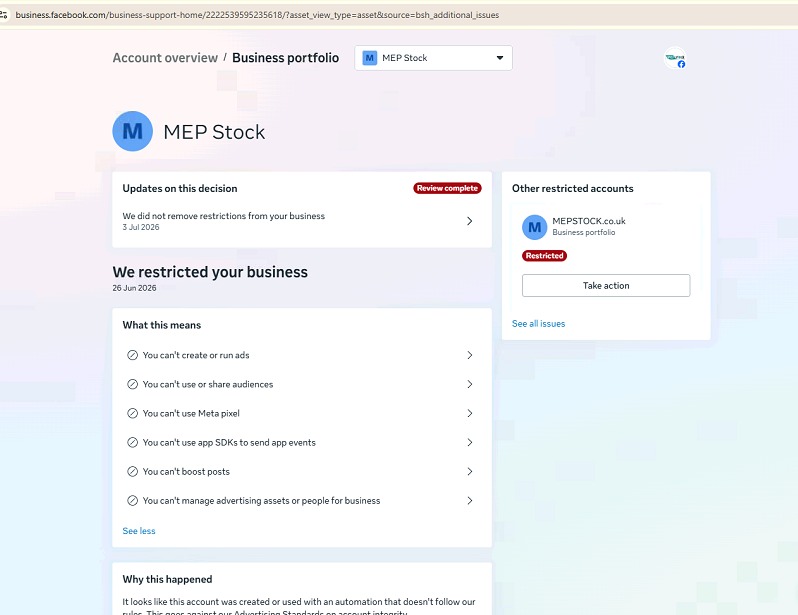Open 'can't manage advertising assets' row

[x=302, y=500]
